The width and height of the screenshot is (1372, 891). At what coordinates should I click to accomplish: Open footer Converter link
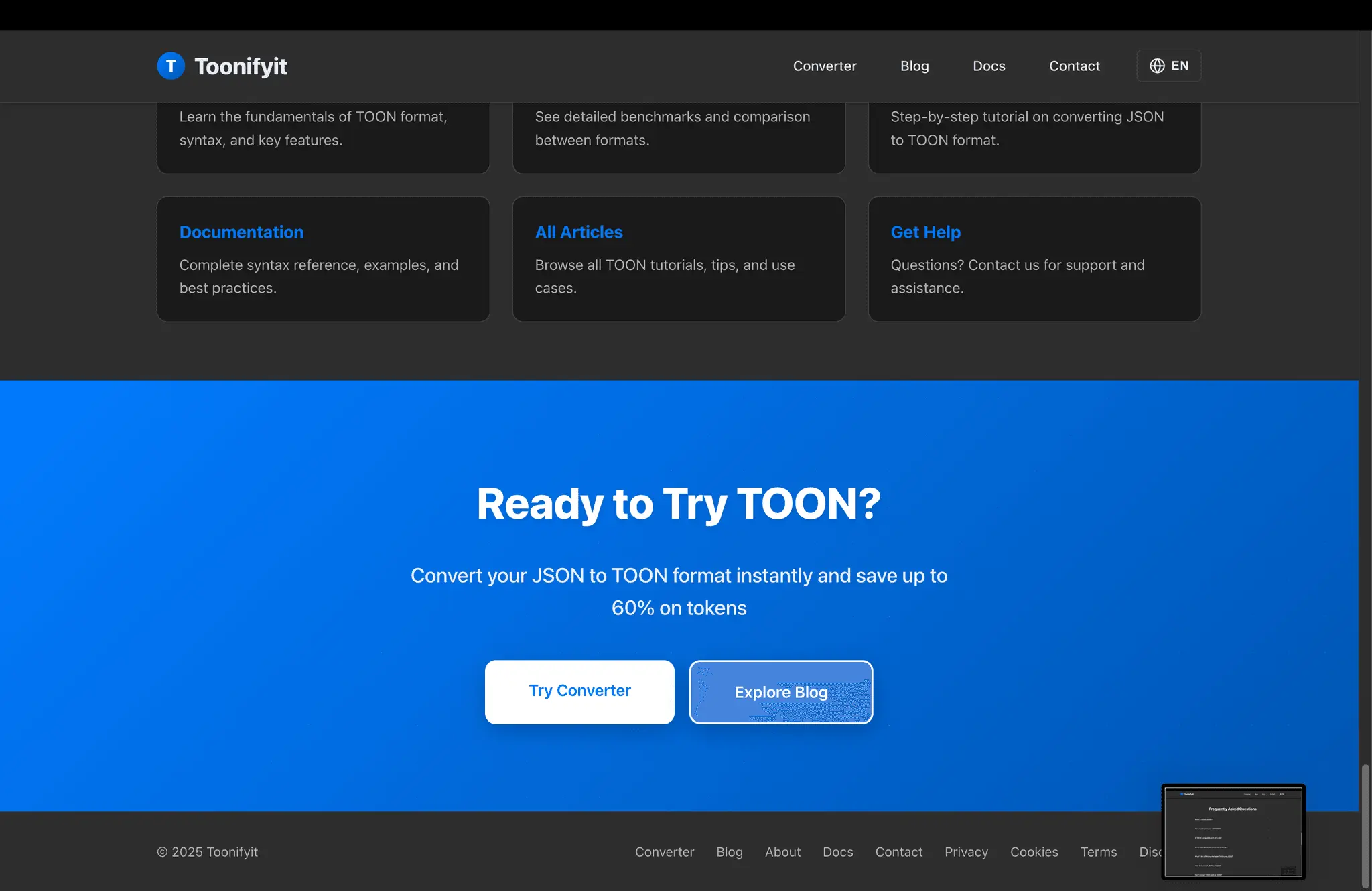tap(665, 852)
